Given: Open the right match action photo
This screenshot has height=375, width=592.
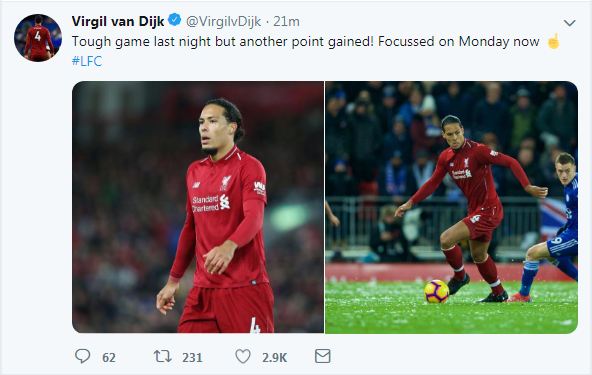Looking at the screenshot, I should pos(452,207).
